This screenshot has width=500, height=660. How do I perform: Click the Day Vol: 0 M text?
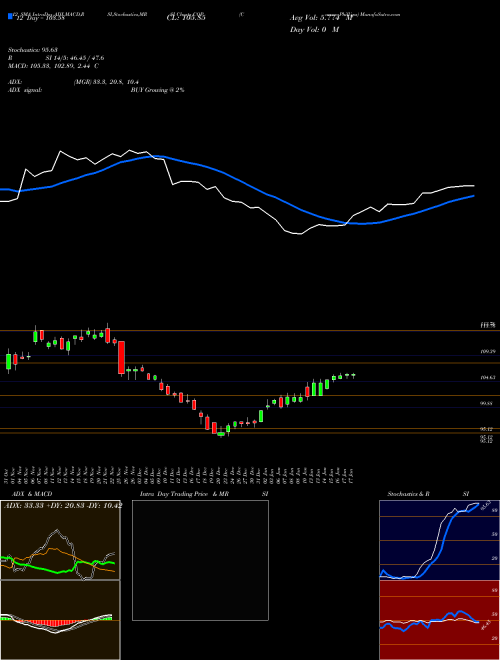coord(314,30)
